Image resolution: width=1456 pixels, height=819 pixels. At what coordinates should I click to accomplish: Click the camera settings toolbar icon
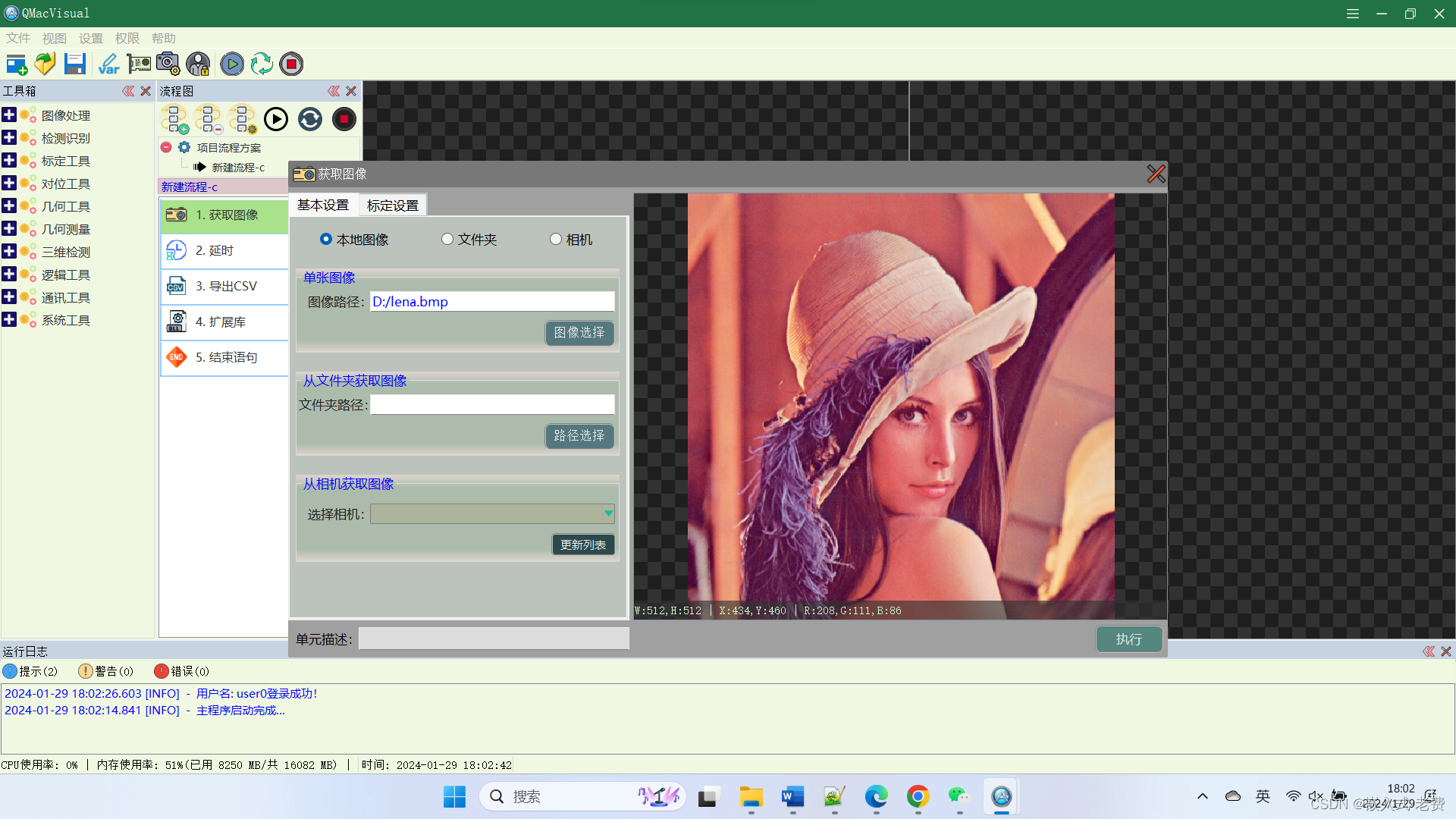(x=168, y=64)
